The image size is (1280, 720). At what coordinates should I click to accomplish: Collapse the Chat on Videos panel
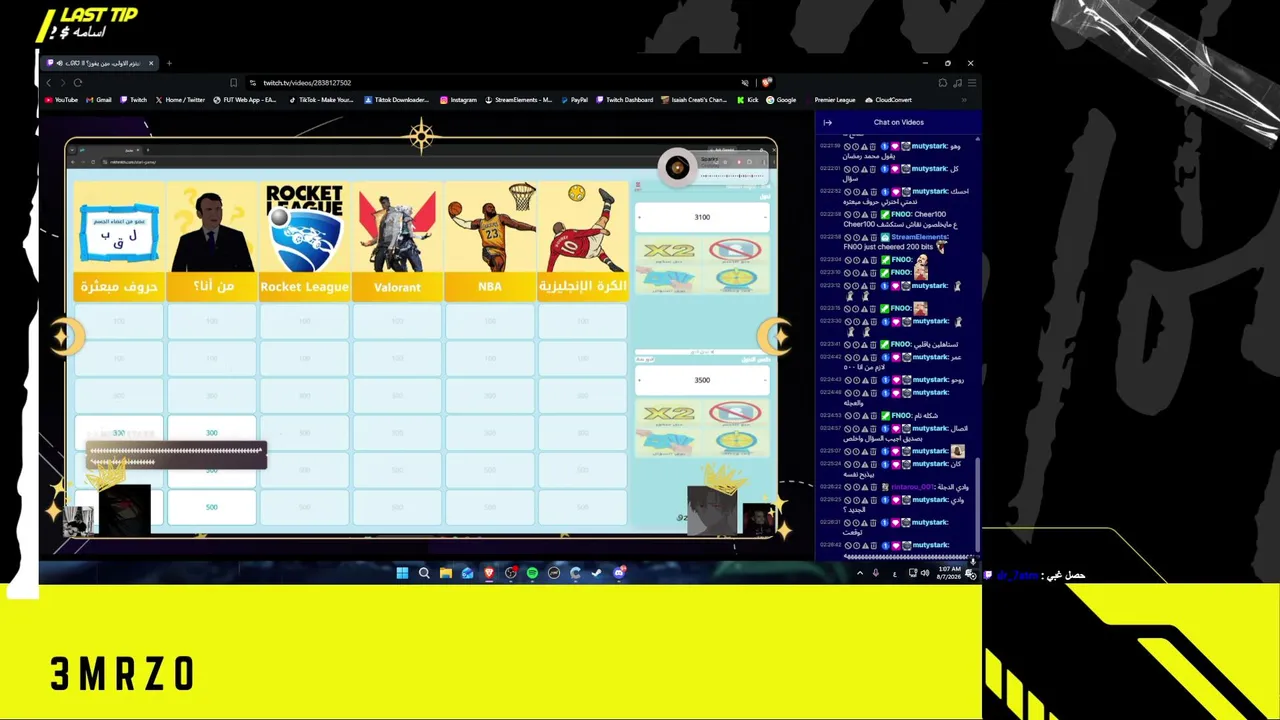pyautogui.click(x=827, y=123)
